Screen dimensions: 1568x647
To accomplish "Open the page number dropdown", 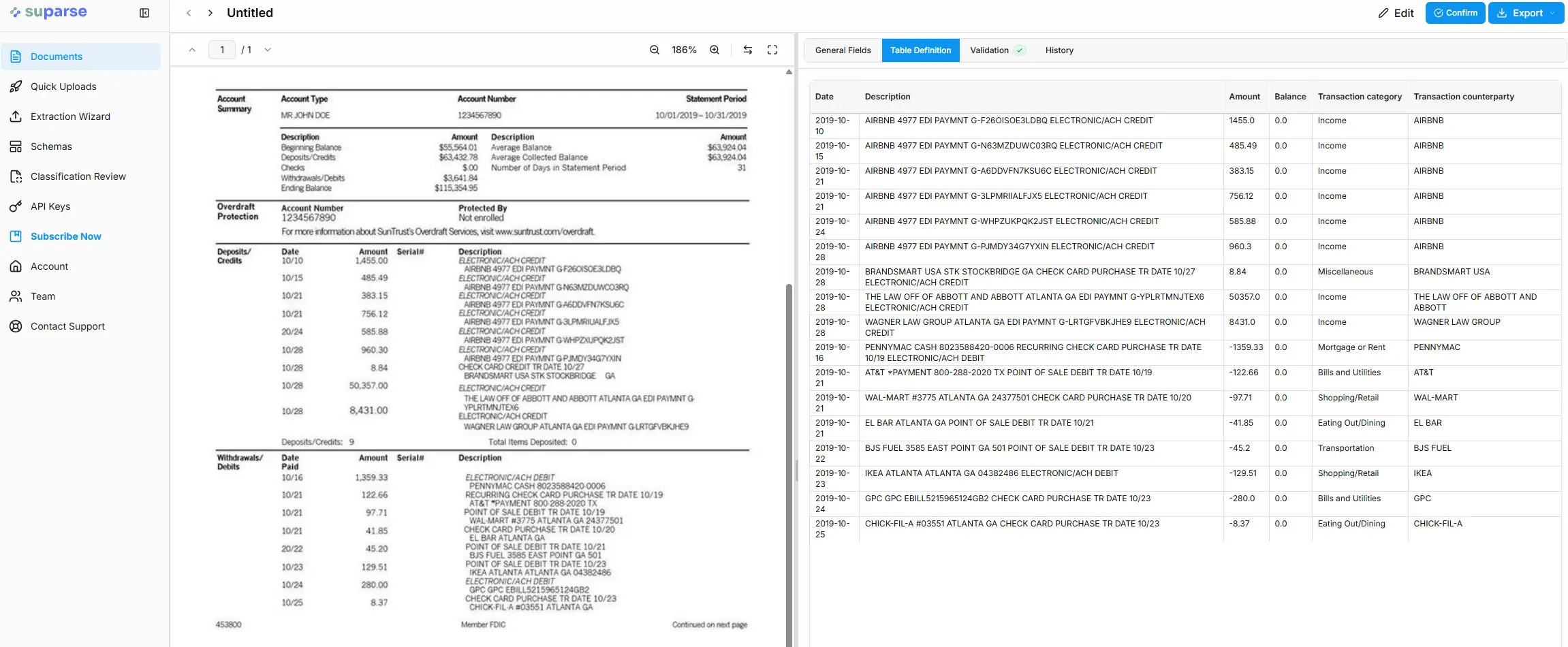I will (x=267, y=49).
